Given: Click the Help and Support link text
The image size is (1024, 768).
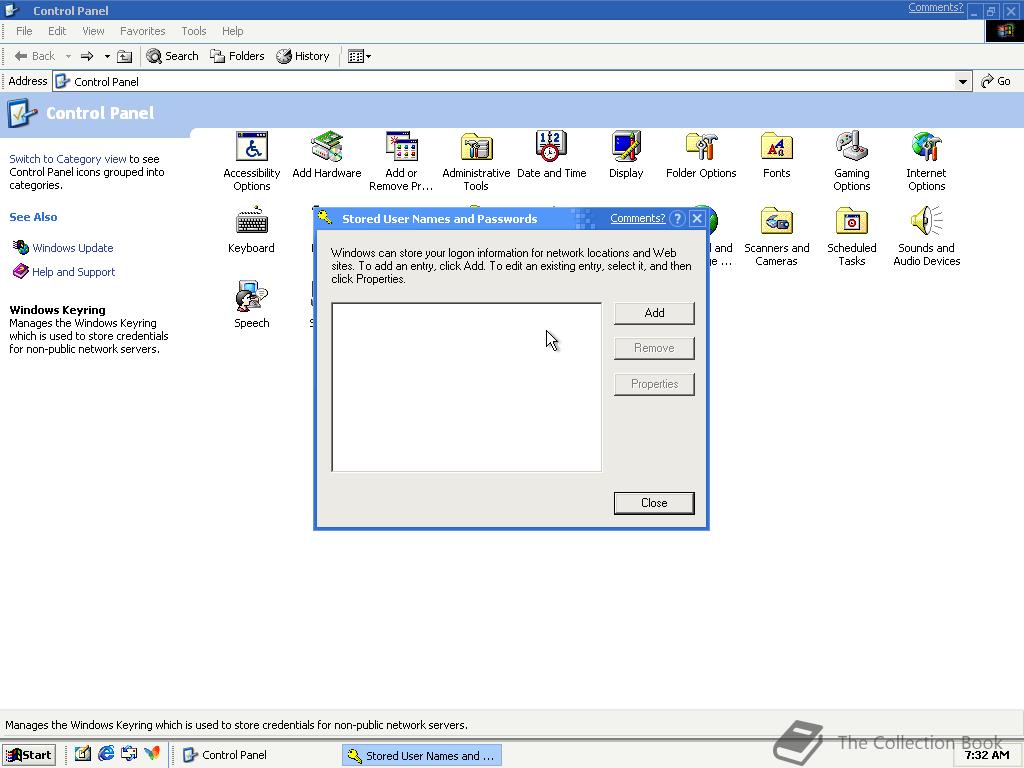Looking at the screenshot, I should 74,272.
